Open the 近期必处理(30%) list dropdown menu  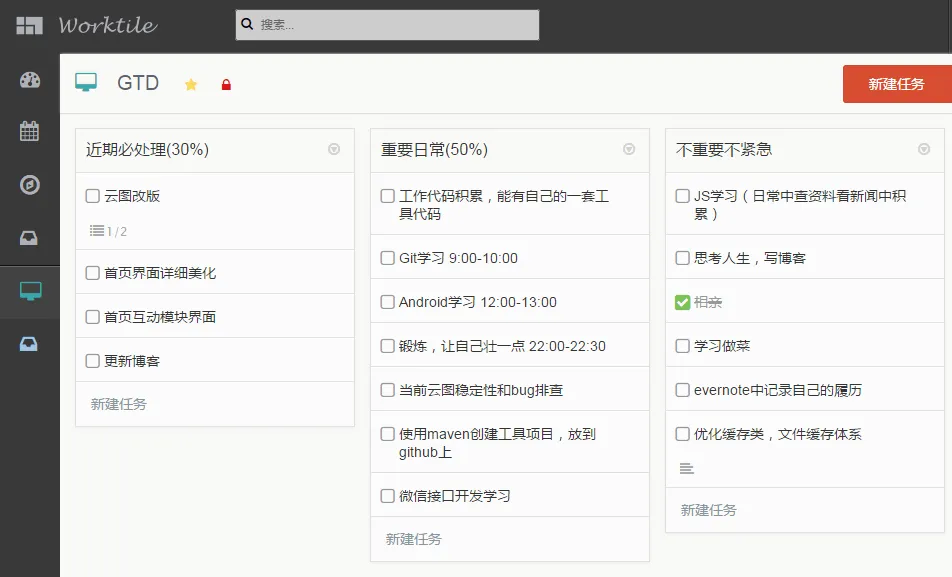(334, 149)
